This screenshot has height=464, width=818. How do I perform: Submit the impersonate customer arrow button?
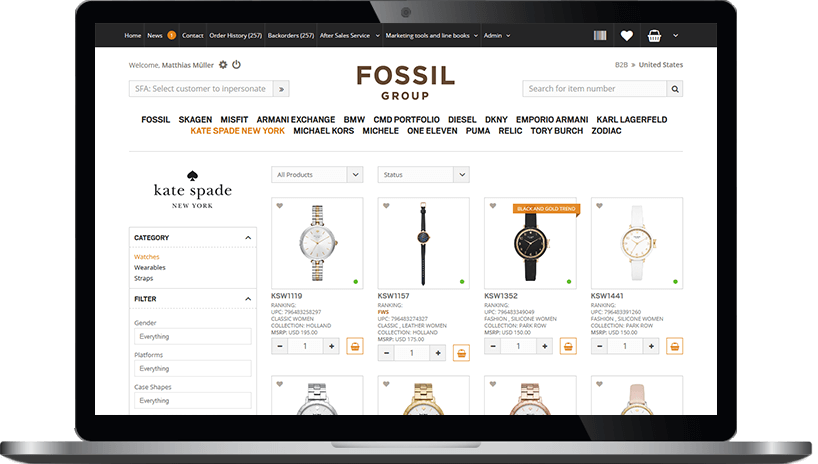pyautogui.click(x=281, y=89)
